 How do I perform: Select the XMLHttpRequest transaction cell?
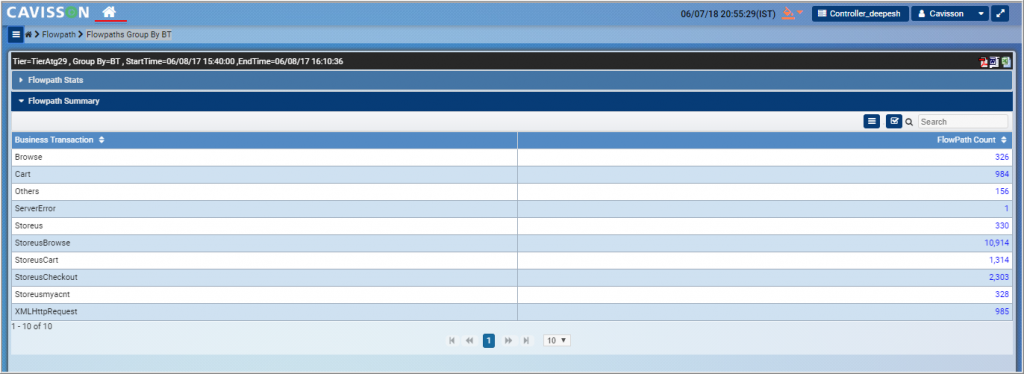[x=264, y=311]
